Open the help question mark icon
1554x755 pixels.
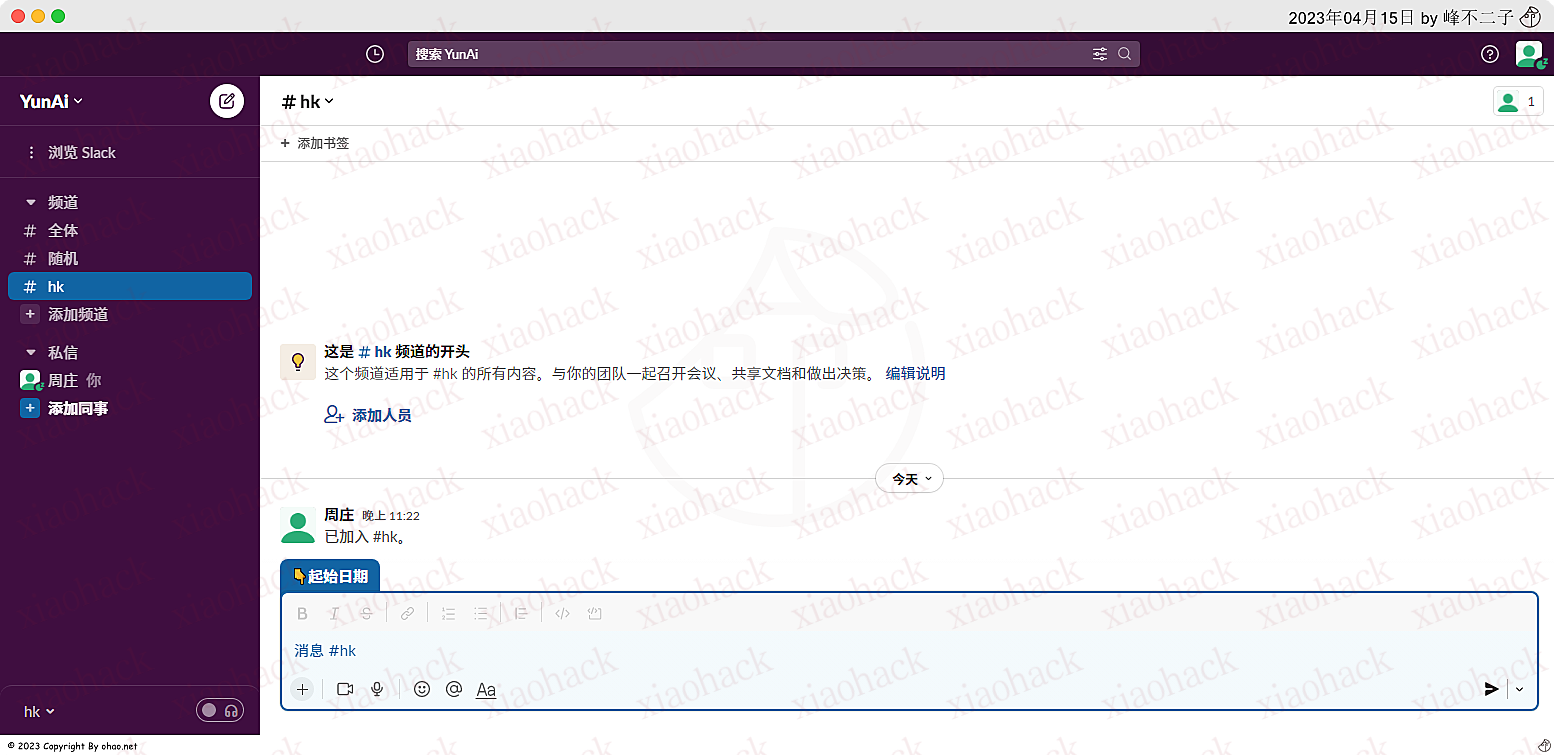tap(1490, 54)
